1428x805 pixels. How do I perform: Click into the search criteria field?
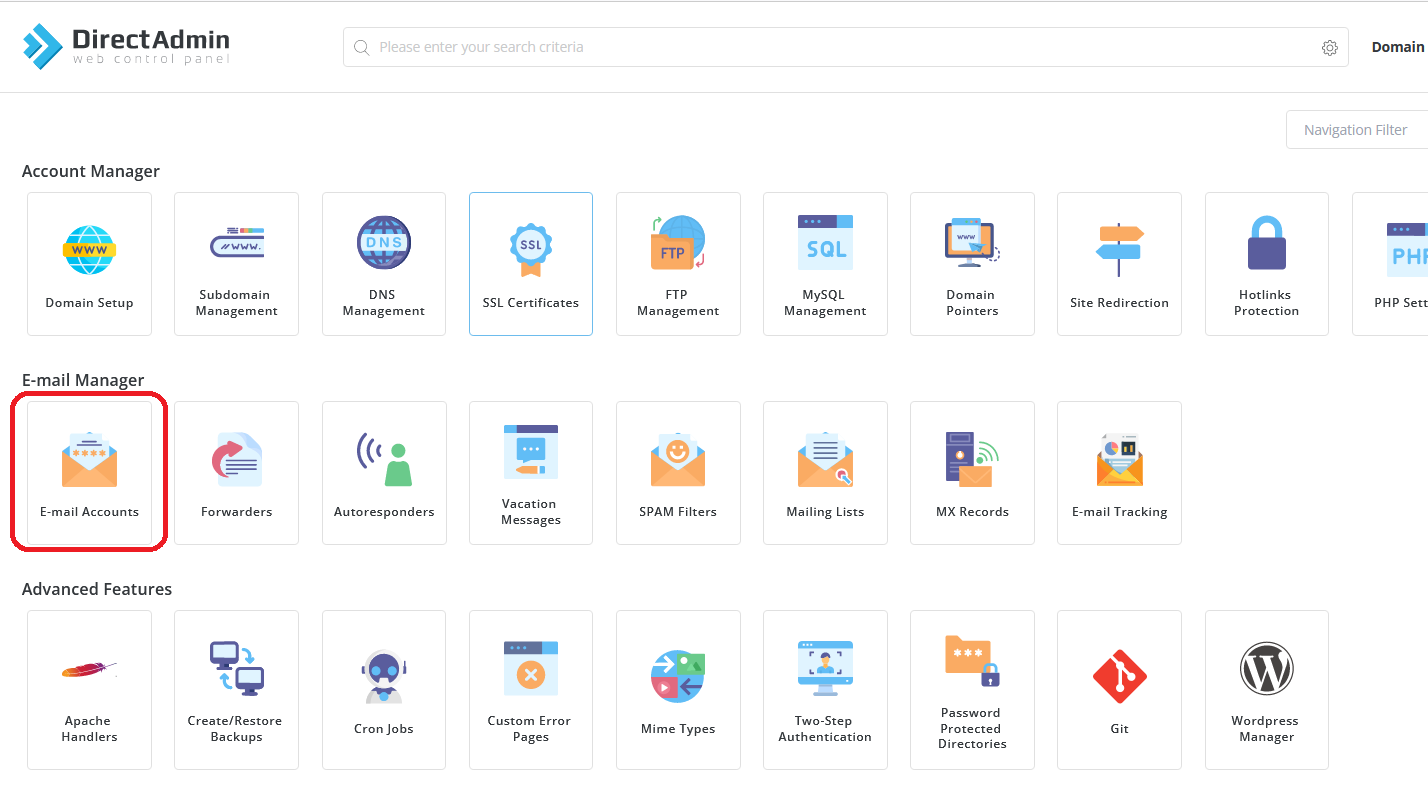coord(830,47)
